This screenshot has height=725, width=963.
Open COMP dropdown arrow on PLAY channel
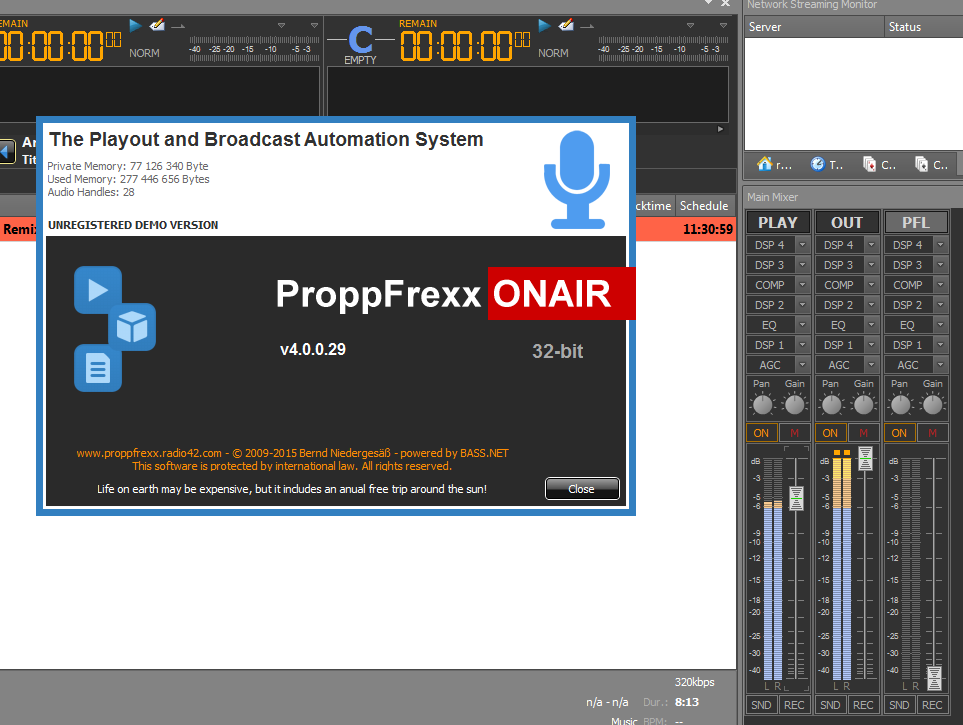(803, 284)
